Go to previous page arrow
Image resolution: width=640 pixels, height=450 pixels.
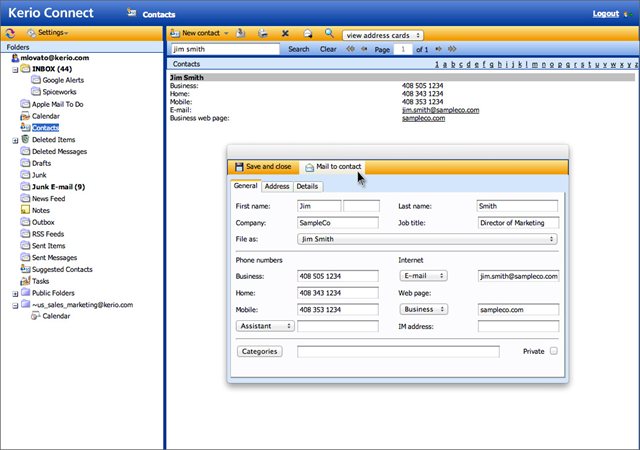click(364, 49)
